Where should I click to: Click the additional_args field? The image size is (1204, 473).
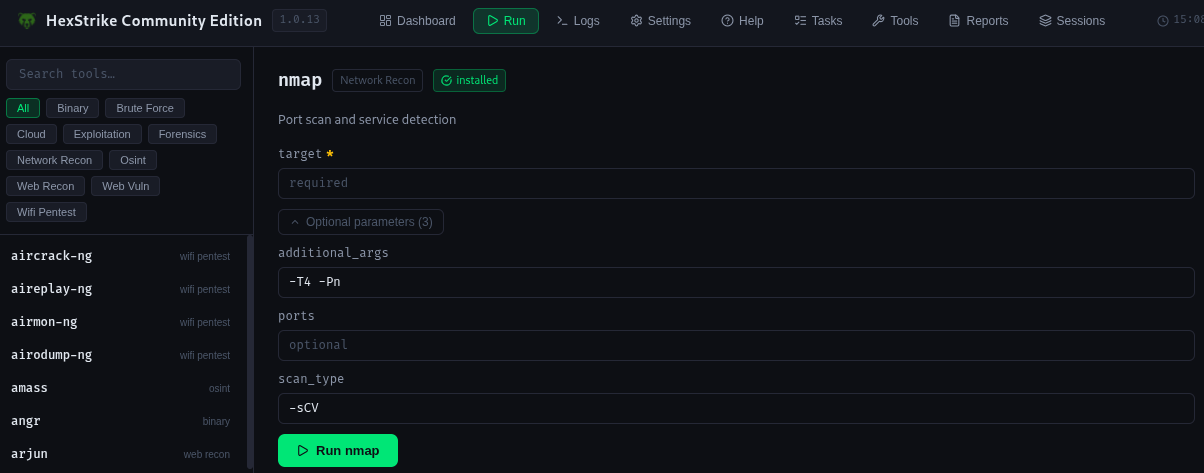736,282
